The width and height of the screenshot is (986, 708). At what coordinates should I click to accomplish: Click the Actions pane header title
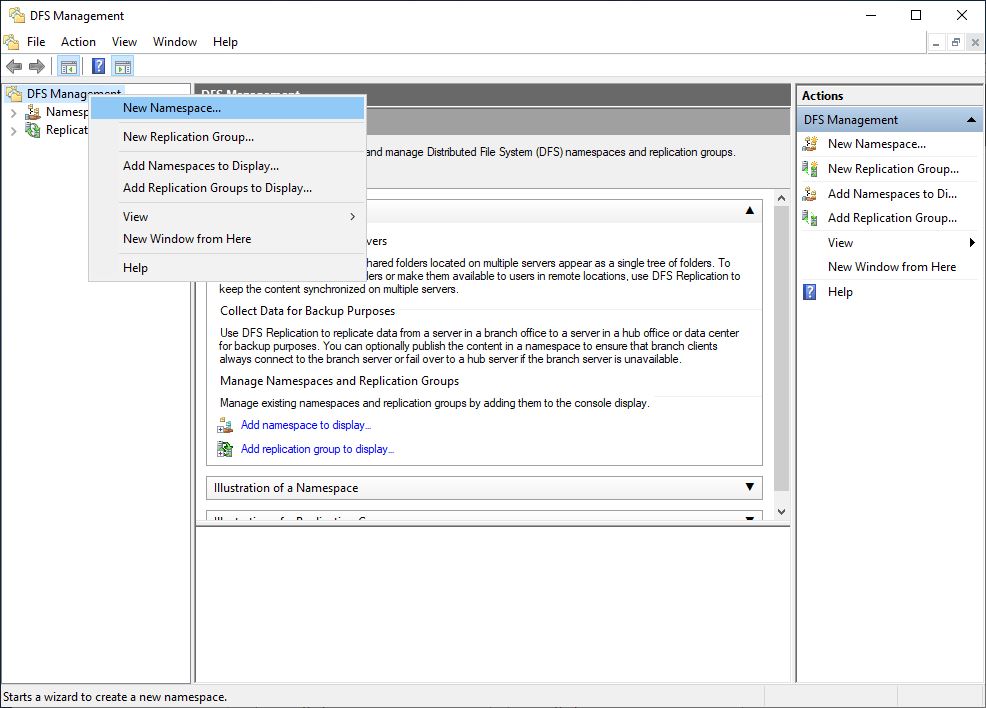[823, 96]
